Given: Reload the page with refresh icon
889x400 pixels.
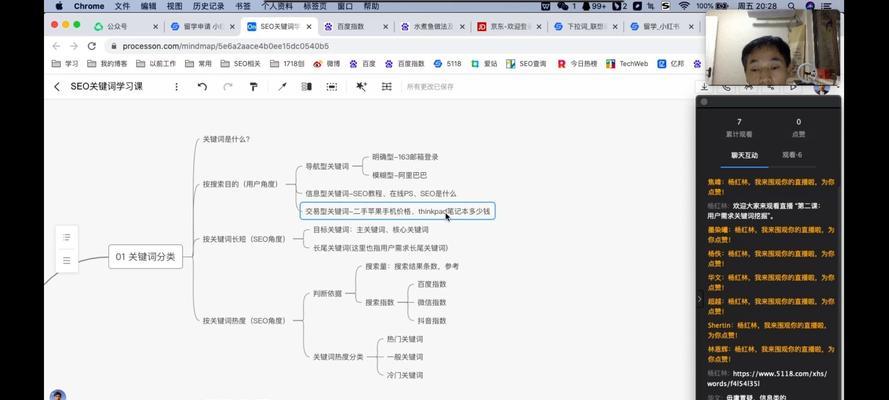Looking at the screenshot, I should point(92,46).
